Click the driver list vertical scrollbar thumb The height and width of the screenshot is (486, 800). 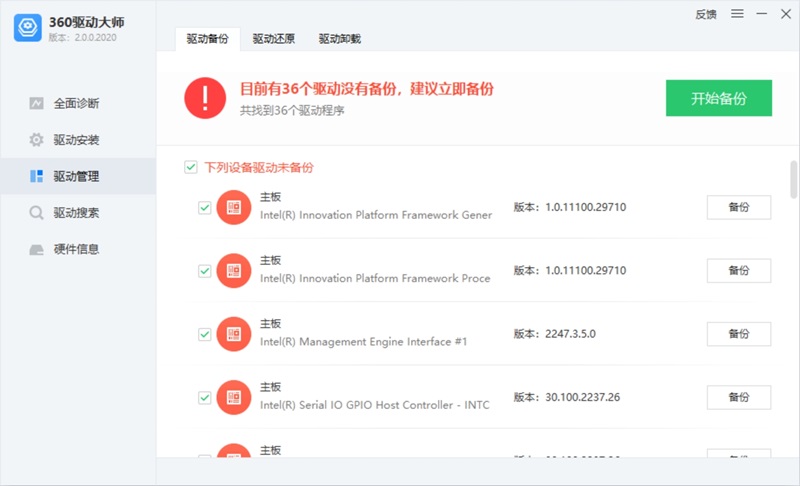793,179
